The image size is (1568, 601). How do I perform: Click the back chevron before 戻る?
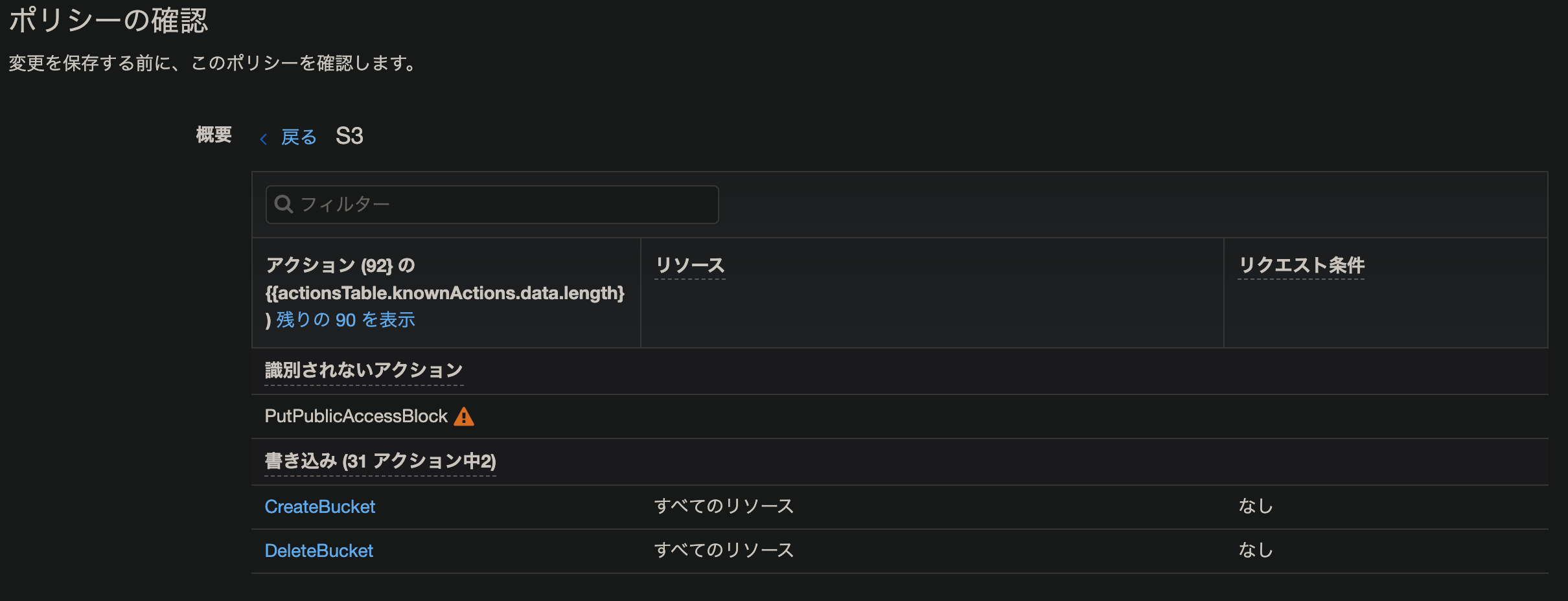[264, 138]
